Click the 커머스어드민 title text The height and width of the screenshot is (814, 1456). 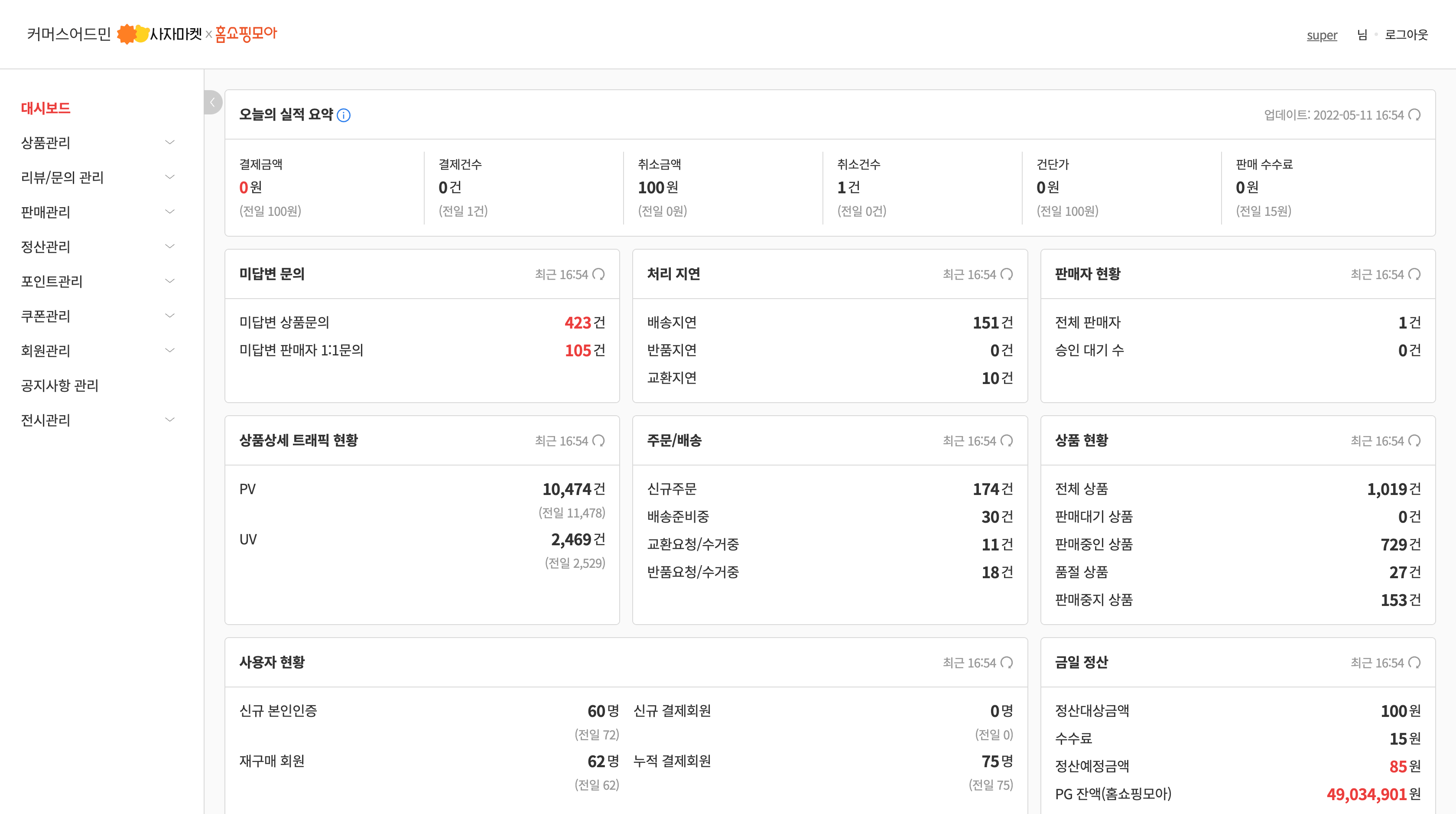coord(69,34)
